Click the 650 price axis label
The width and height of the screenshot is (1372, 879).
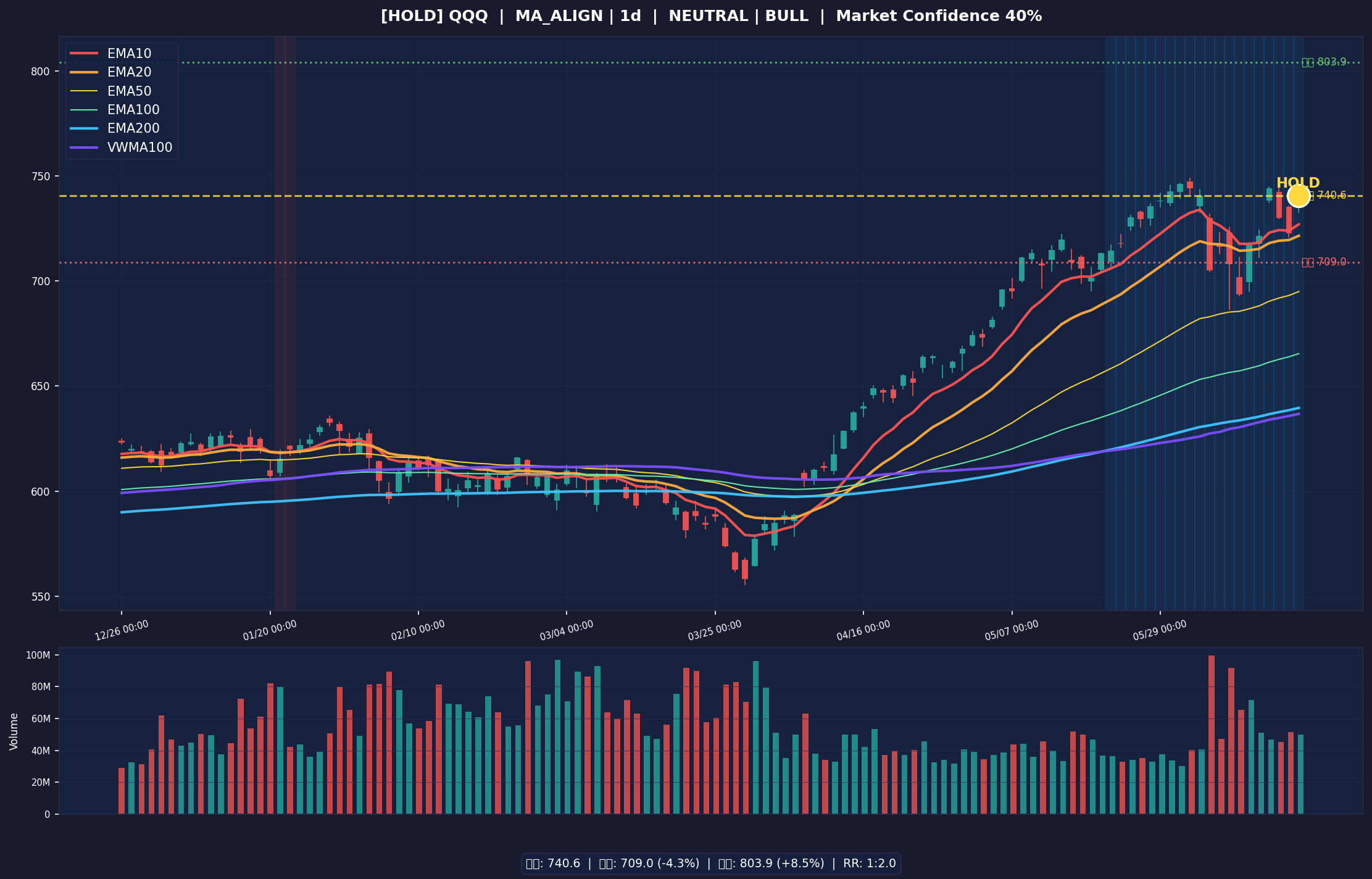click(x=40, y=386)
